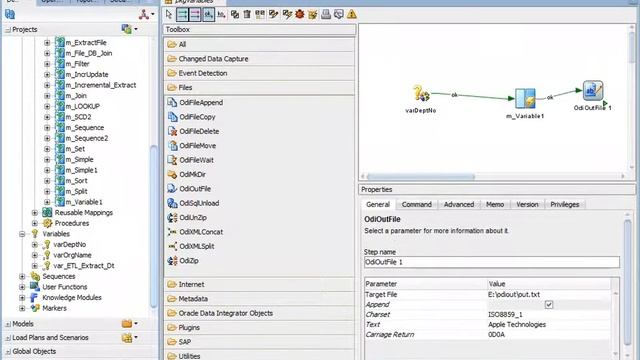This screenshot has width=640, height=360.
Task: Select the OdiZip tool
Action: [189, 260]
